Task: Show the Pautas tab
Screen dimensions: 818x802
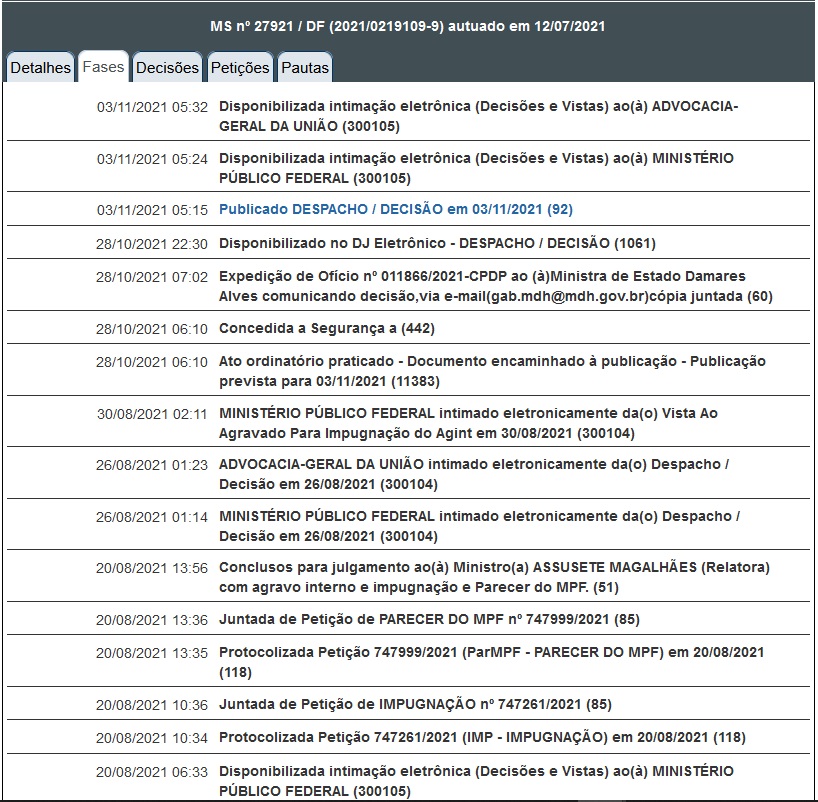Action: pyautogui.click(x=304, y=68)
